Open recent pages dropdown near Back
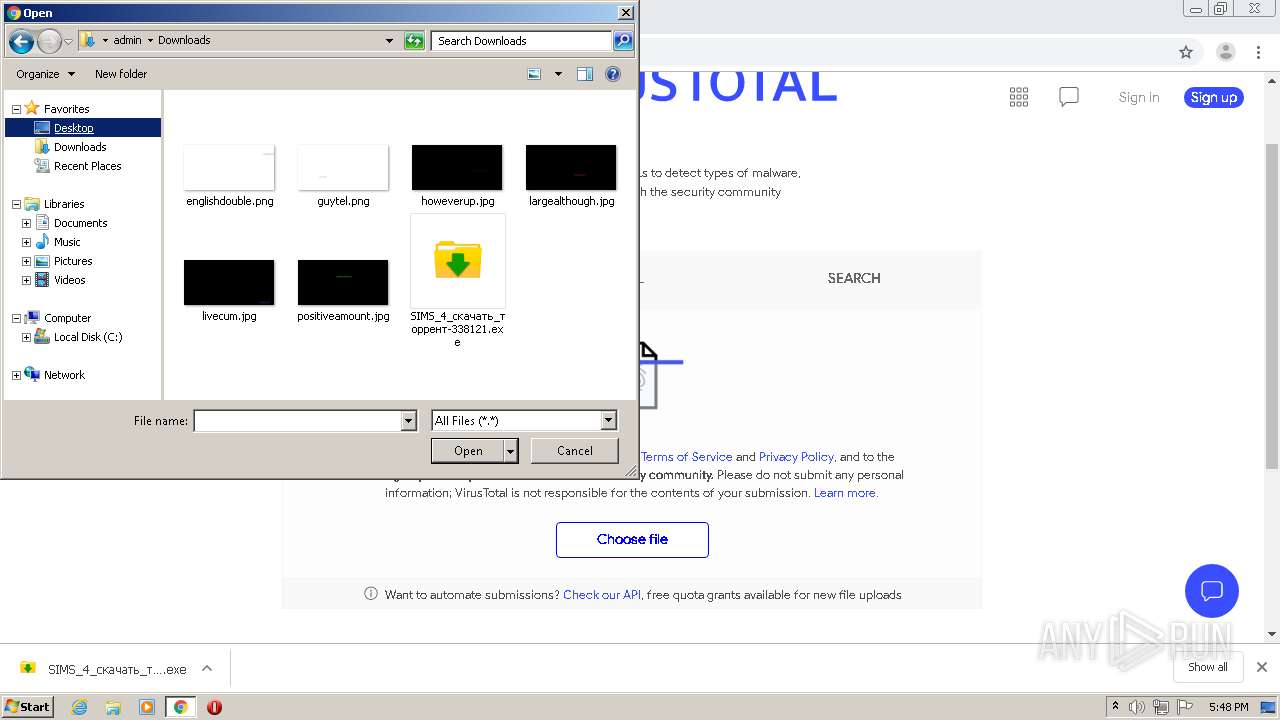This screenshot has height=720, width=1280. (68, 41)
